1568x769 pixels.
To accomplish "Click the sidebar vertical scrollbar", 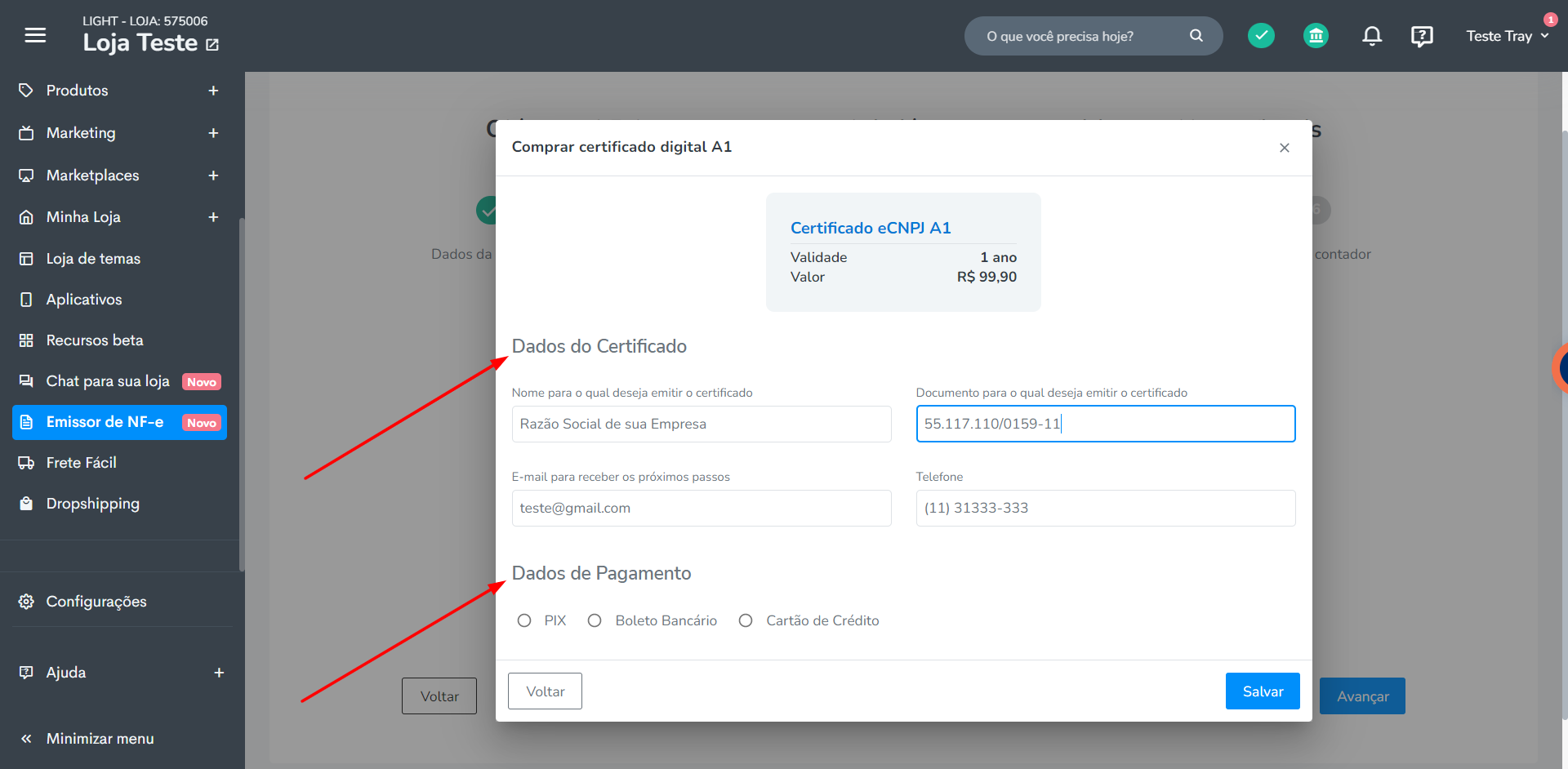I will pos(242,395).
